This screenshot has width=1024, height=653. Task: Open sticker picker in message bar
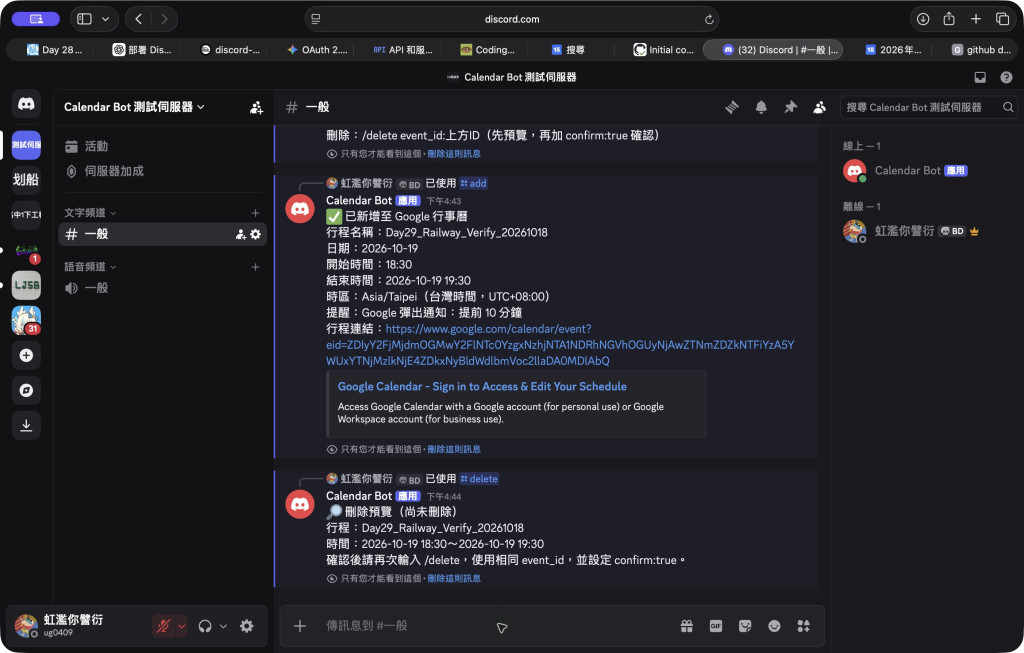[x=745, y=626]
